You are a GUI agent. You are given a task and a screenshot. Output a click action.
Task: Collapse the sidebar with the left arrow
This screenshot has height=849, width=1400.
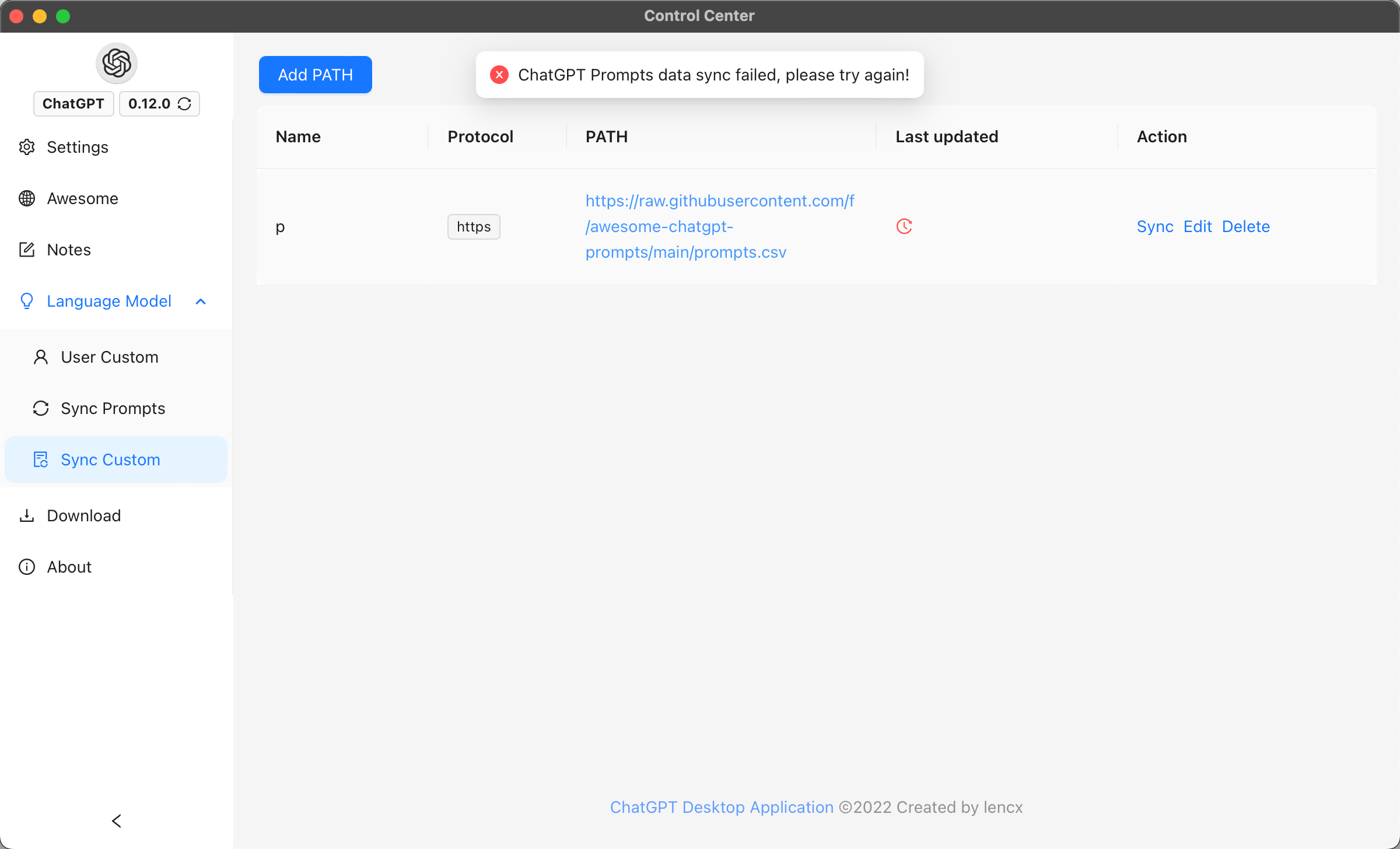[x=117, y=821]
